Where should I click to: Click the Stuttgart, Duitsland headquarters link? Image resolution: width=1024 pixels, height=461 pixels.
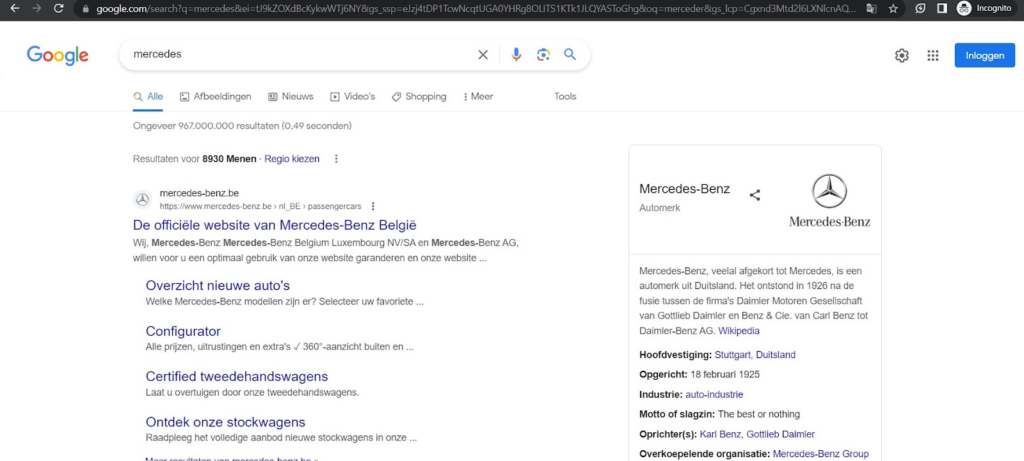[755, 355]
